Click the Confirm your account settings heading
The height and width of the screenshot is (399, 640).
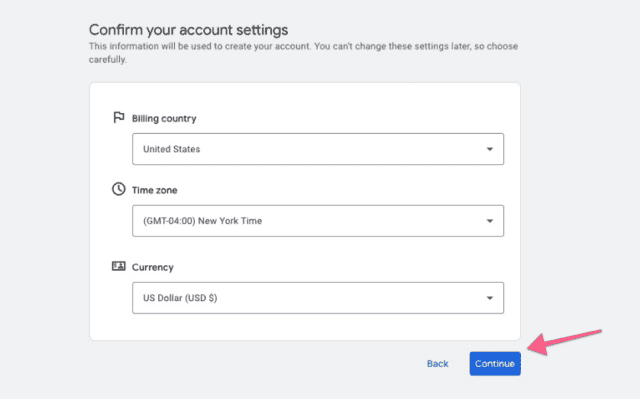tap(189, 30)
